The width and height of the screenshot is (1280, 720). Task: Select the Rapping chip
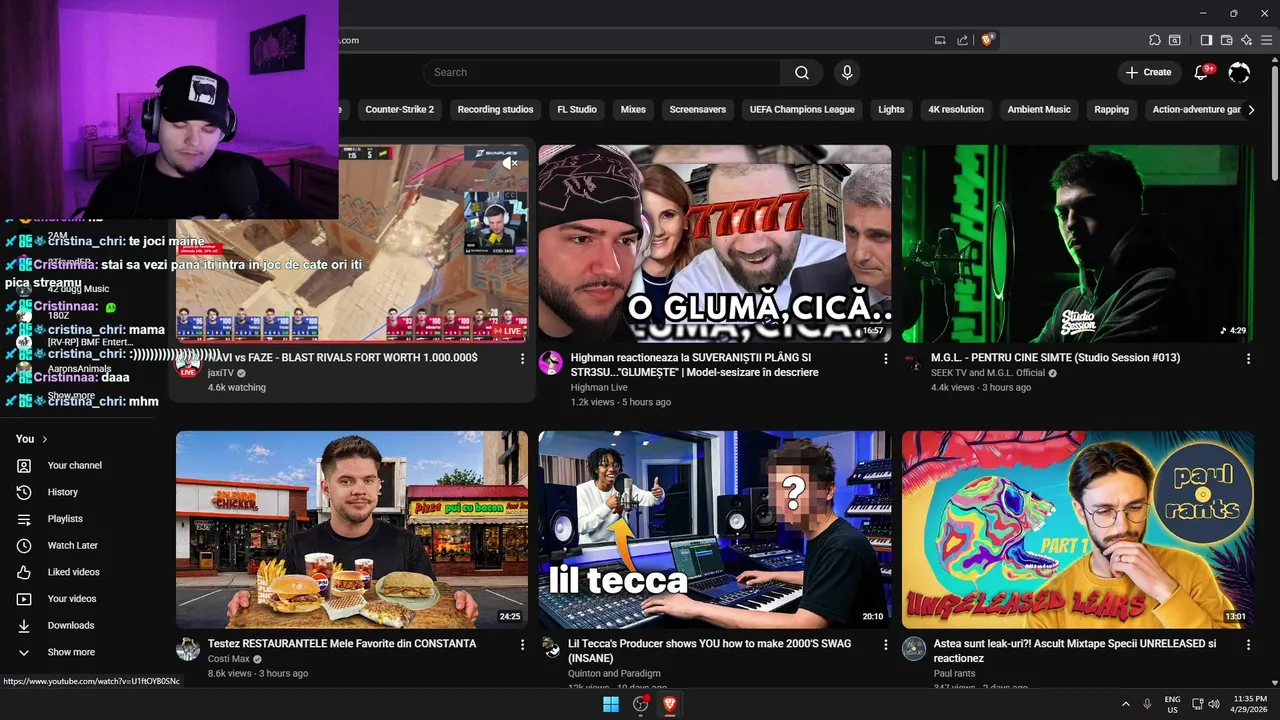pos(1111,110)
